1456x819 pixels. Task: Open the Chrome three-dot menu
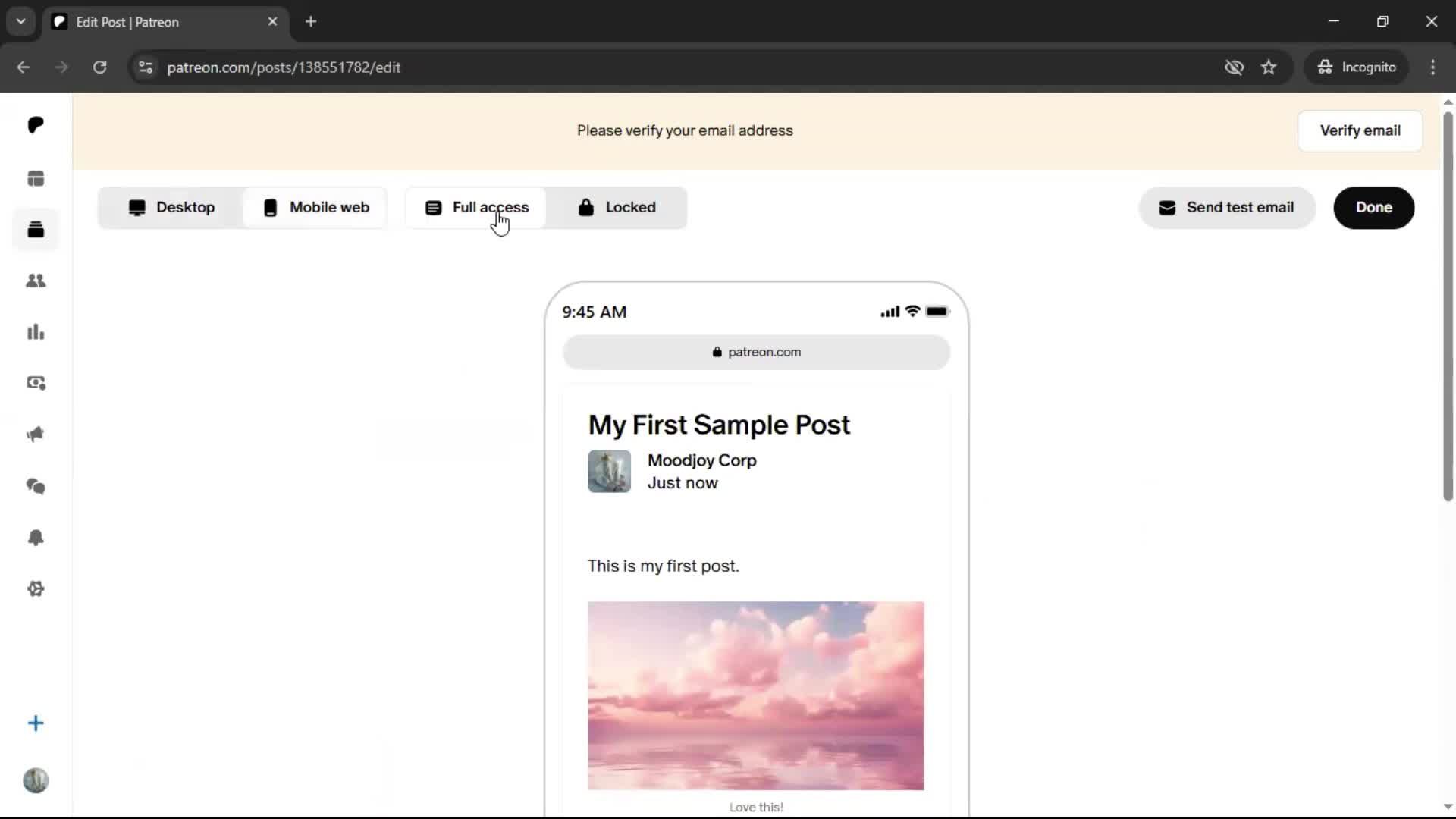click(1432, 67)
